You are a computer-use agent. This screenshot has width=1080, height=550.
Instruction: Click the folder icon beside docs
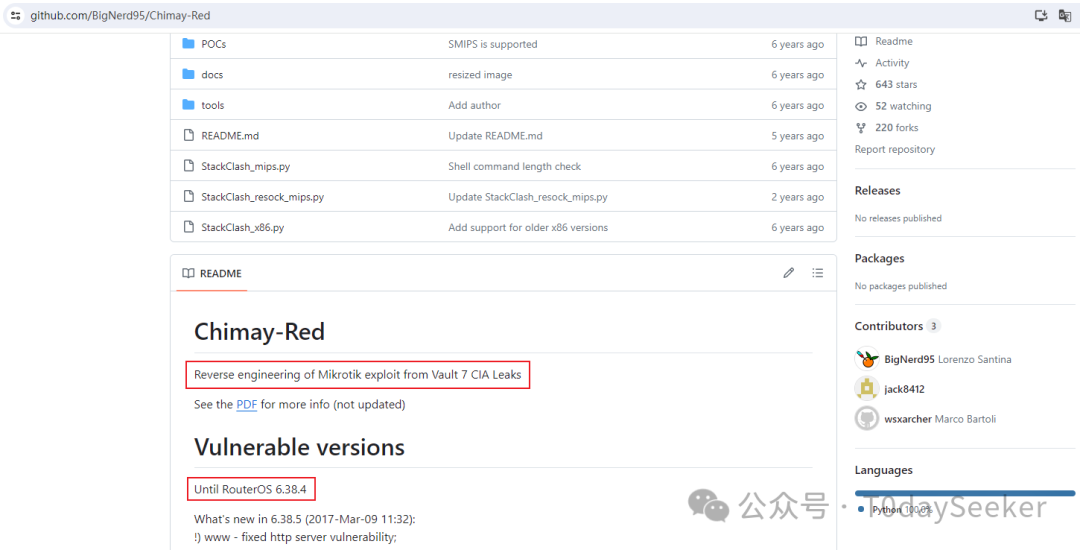click(188, 74)
